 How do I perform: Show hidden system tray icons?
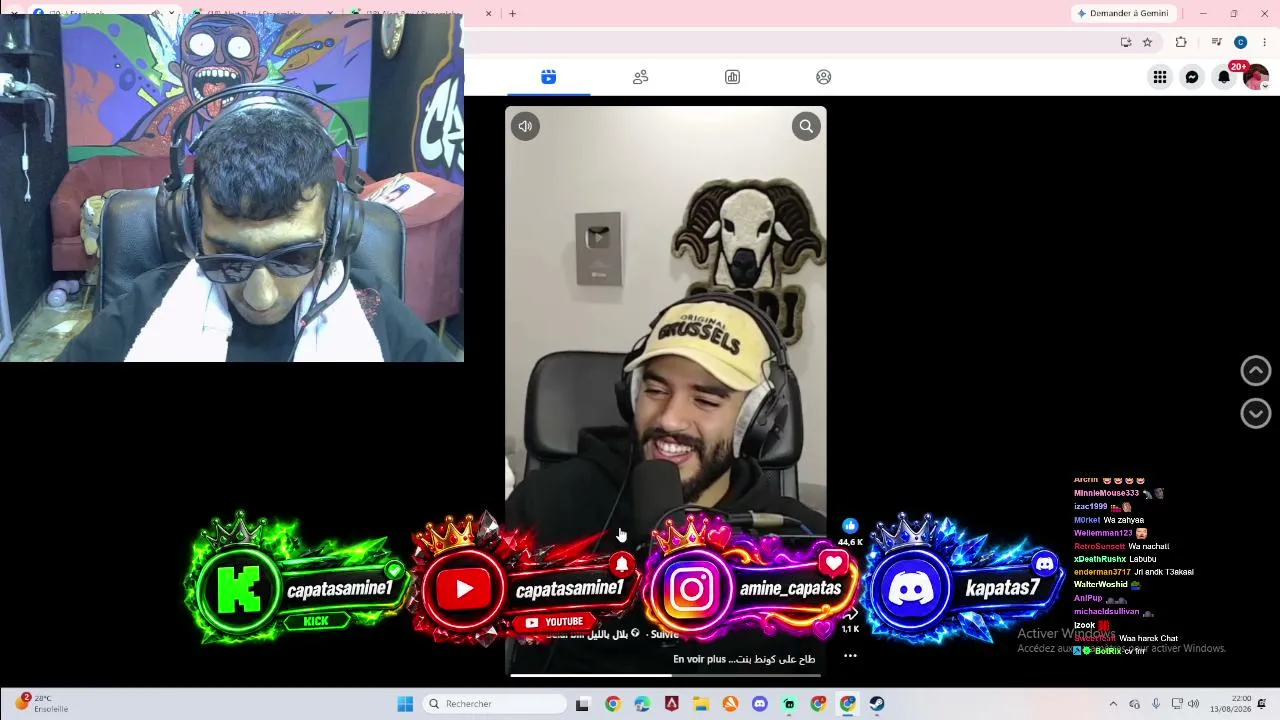click(x=1113, y=704)
